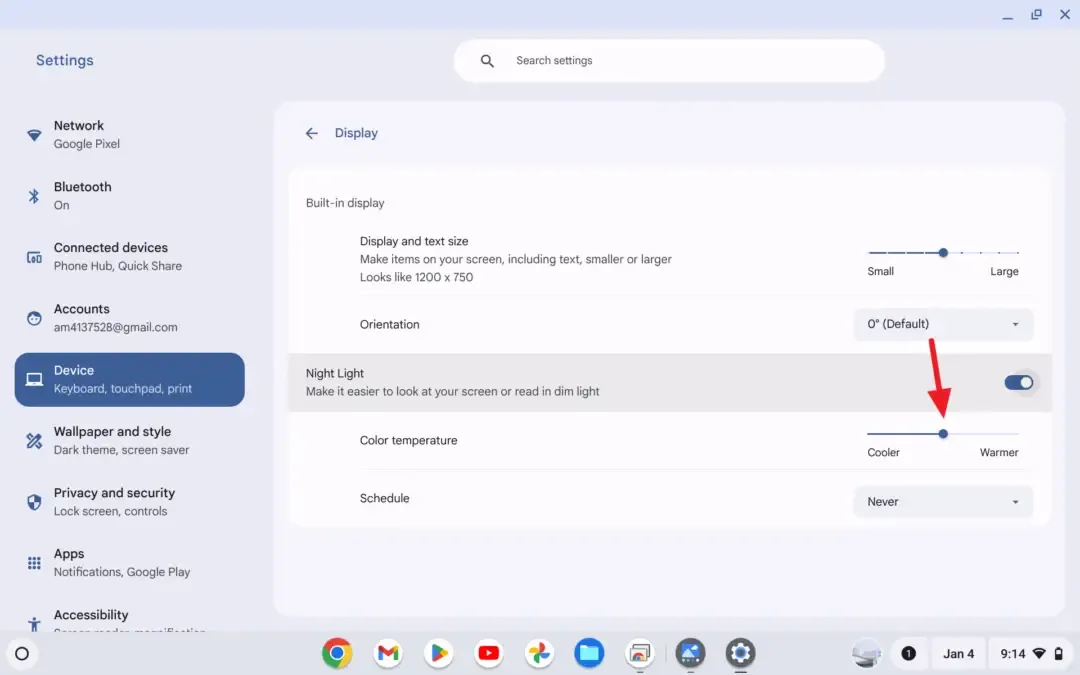Click the Search settings field
The height and width of the screenshot is (675, 1080).
pyautogui.click(x=669, y=61)
